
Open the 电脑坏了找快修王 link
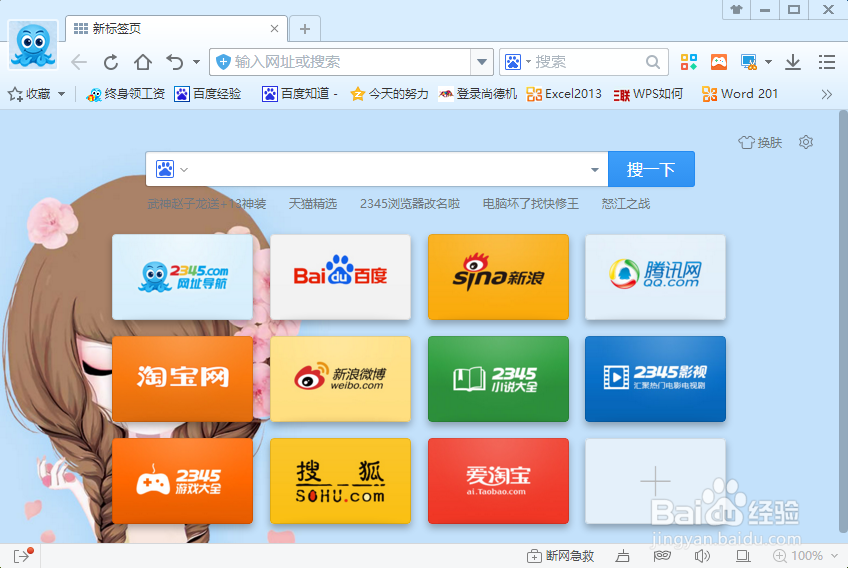(531, 204)
